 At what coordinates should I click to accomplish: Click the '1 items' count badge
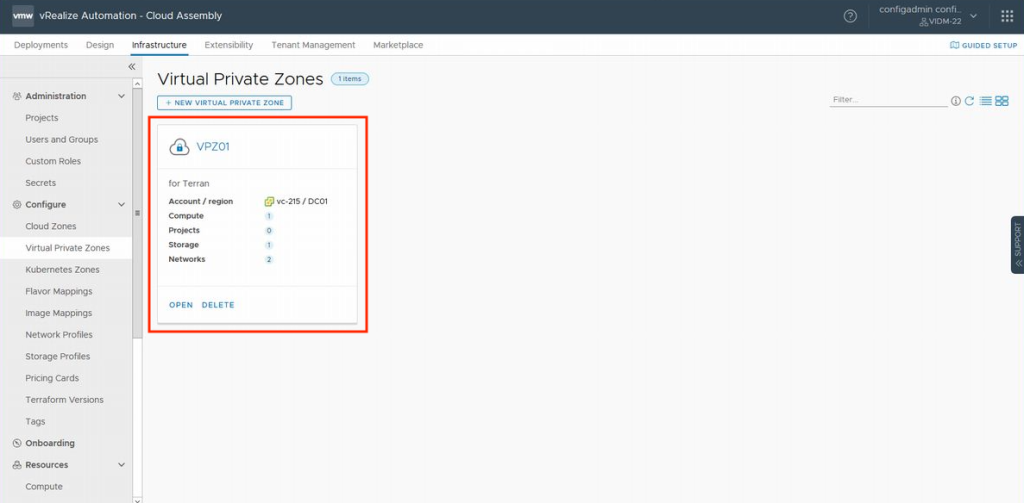pos(350,79)
